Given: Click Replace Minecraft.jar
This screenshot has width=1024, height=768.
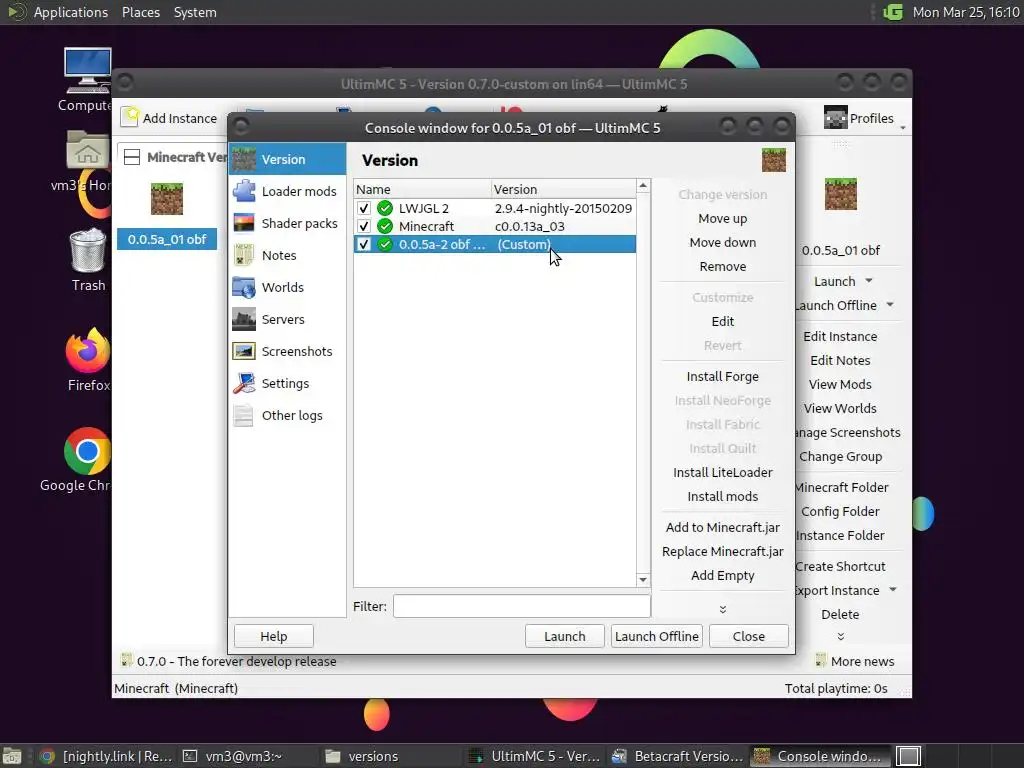Looking at the screenshot, I should point(722,551).
